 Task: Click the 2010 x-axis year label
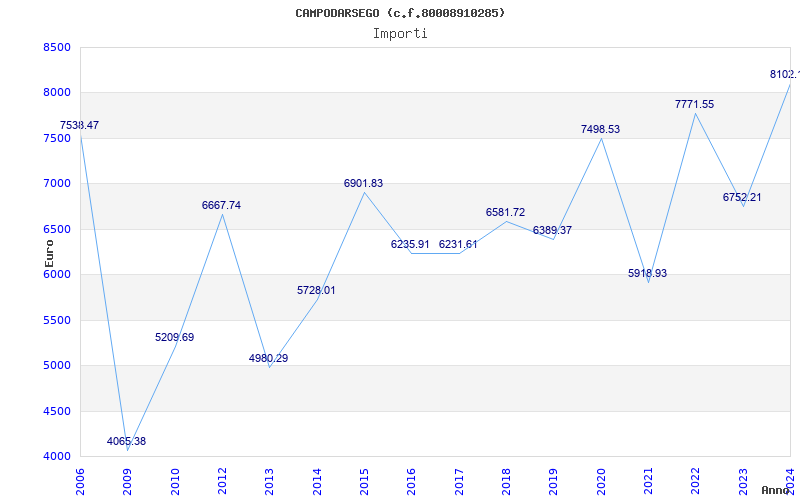point(175,482)
